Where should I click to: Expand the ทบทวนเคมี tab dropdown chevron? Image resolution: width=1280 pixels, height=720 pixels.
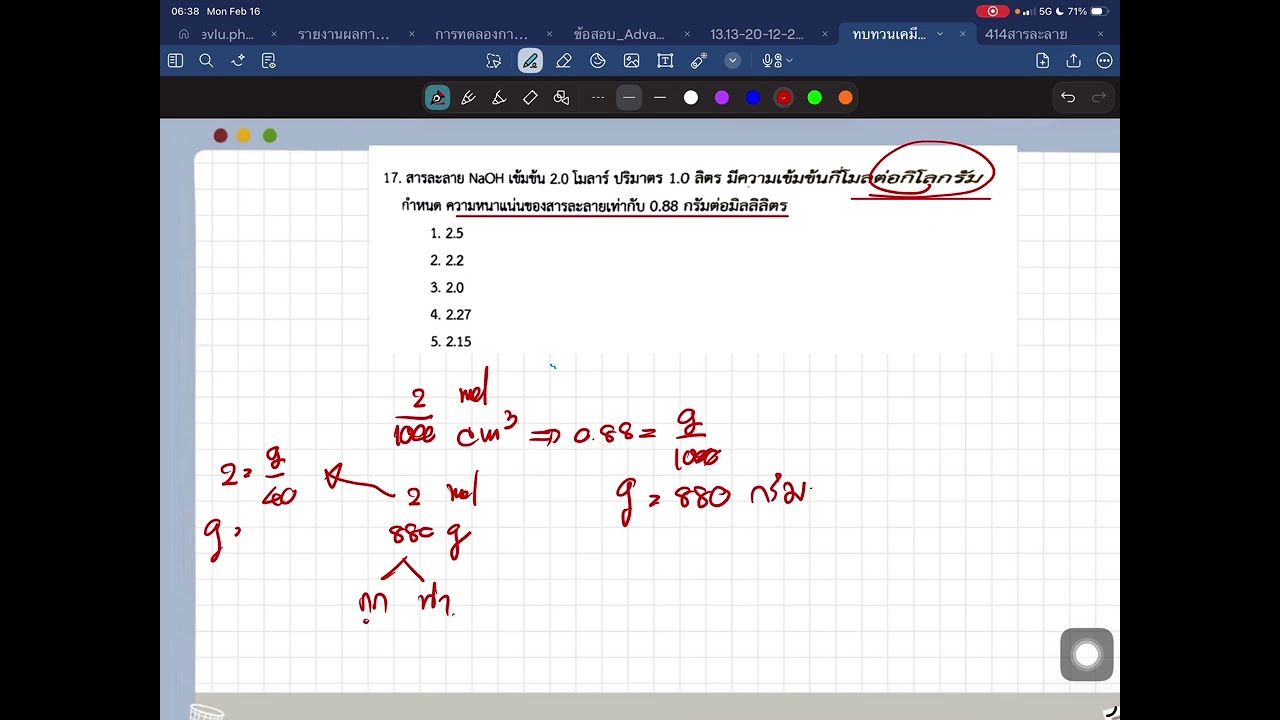click(940, 34)
